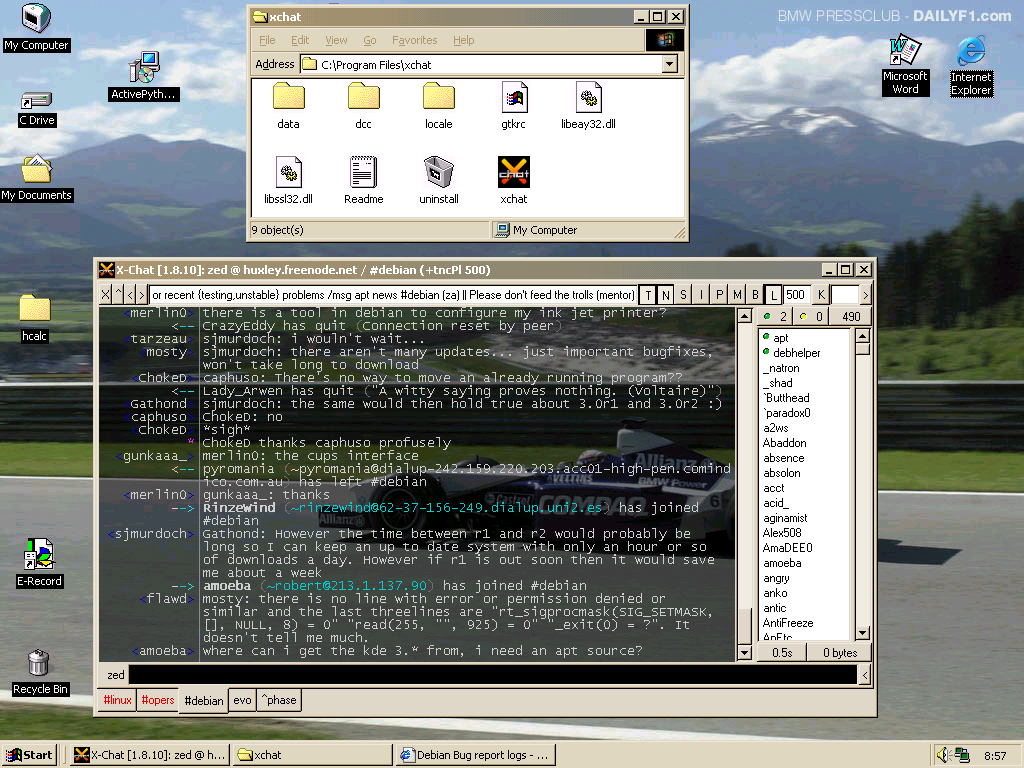Viewport: 1024px width, 768px height.
Task: Select user debhelper in the userlist
Action: point(796,353)
